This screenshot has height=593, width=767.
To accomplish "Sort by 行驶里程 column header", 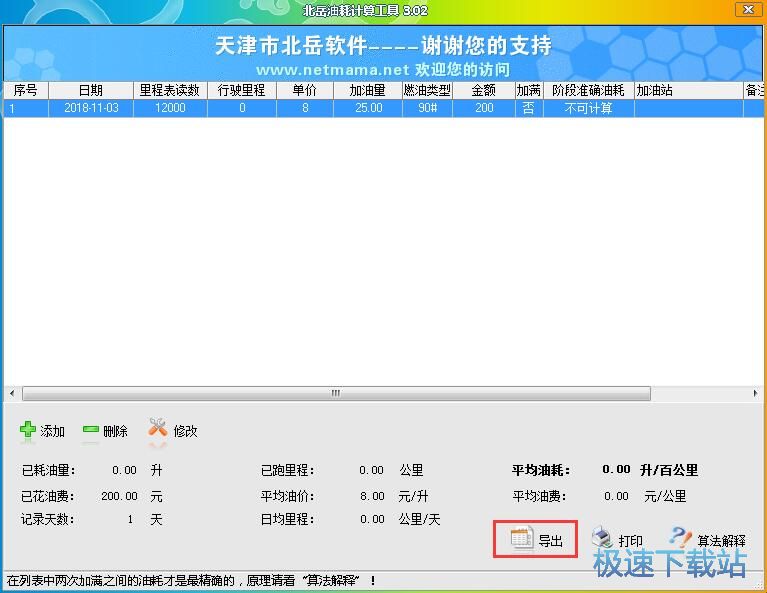I will point(242,90).
